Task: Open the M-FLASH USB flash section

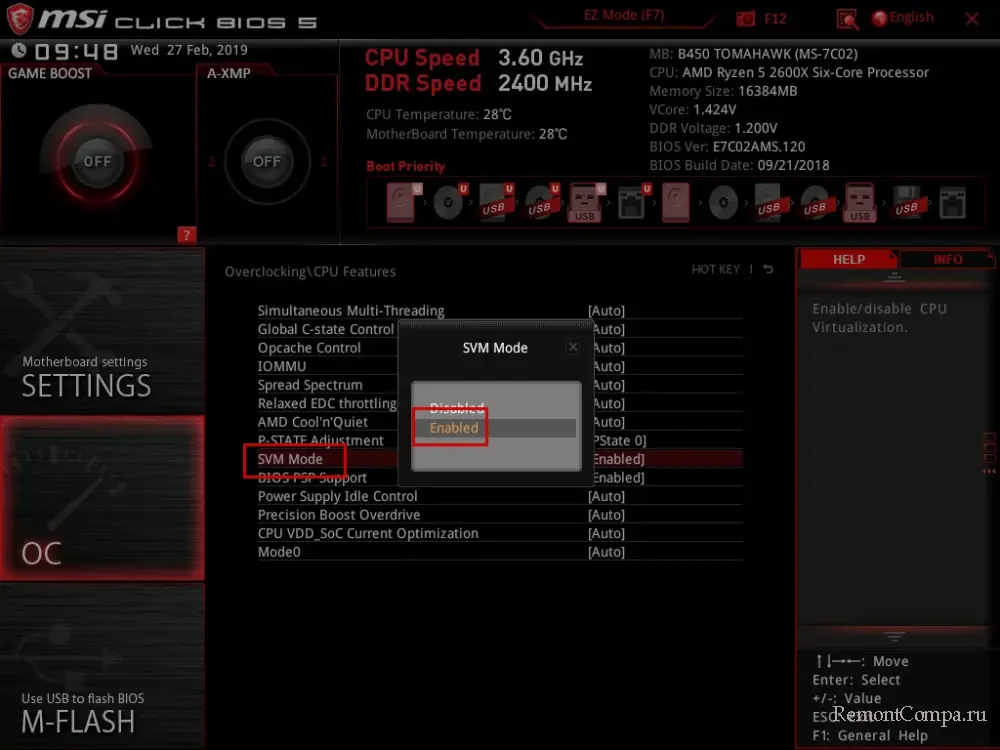Action: 102,665
